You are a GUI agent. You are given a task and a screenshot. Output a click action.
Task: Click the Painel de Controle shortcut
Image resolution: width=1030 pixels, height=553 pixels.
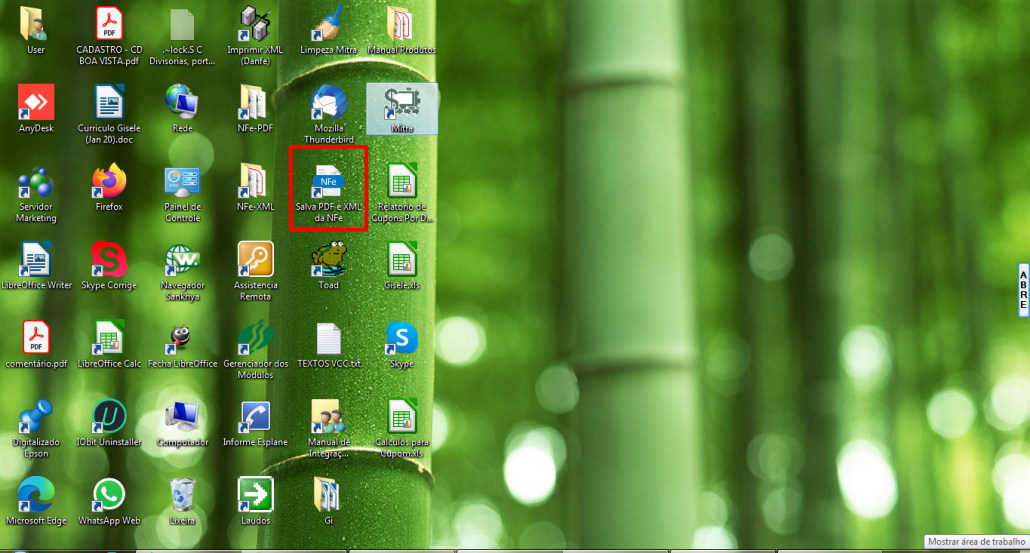click(x=182, y=182)
